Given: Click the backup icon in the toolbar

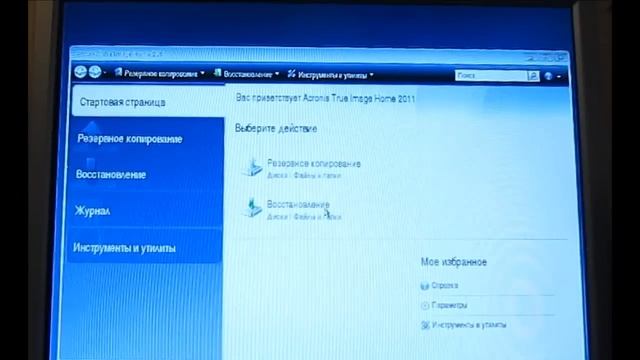Looking at the screenshot, I should 118,73.
